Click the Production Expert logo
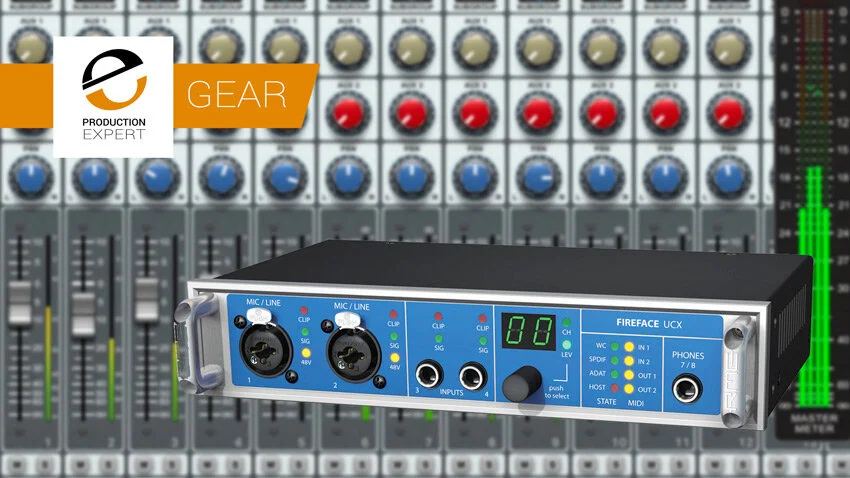This screenshot has height=478, width=850. pos(113,96)
